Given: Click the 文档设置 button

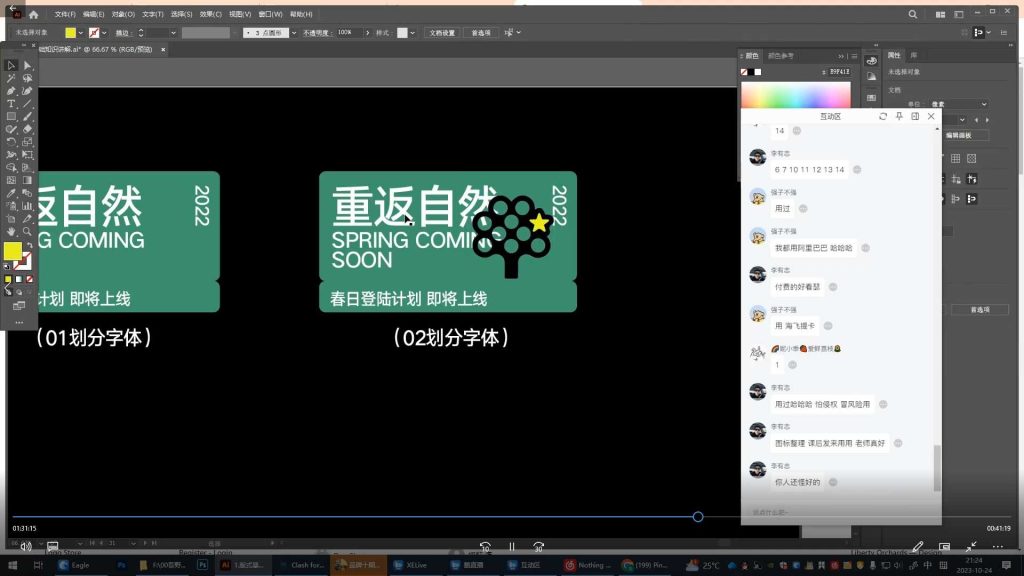Looking at the screenshot, I should pyautogui.click(x=442, y=33).
